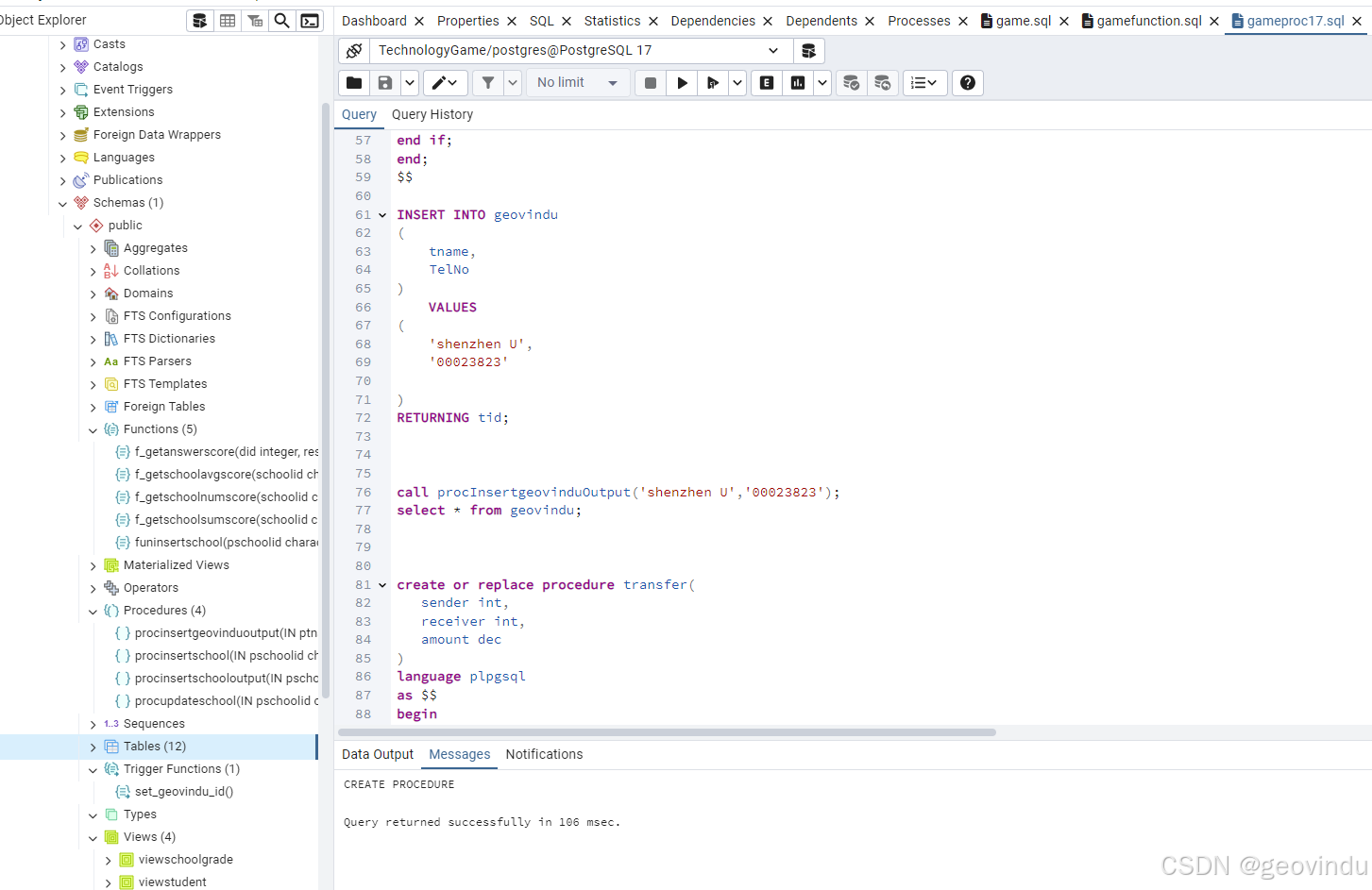
Task: Stop the running query with the stop button
Action: pos(651,83)
